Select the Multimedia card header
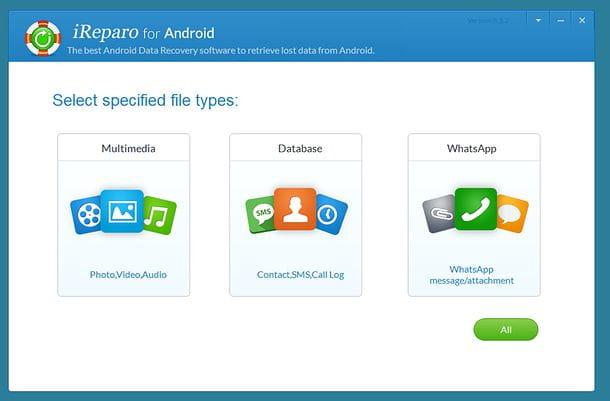The image size is (610, 401). click(x=124, y=148)
